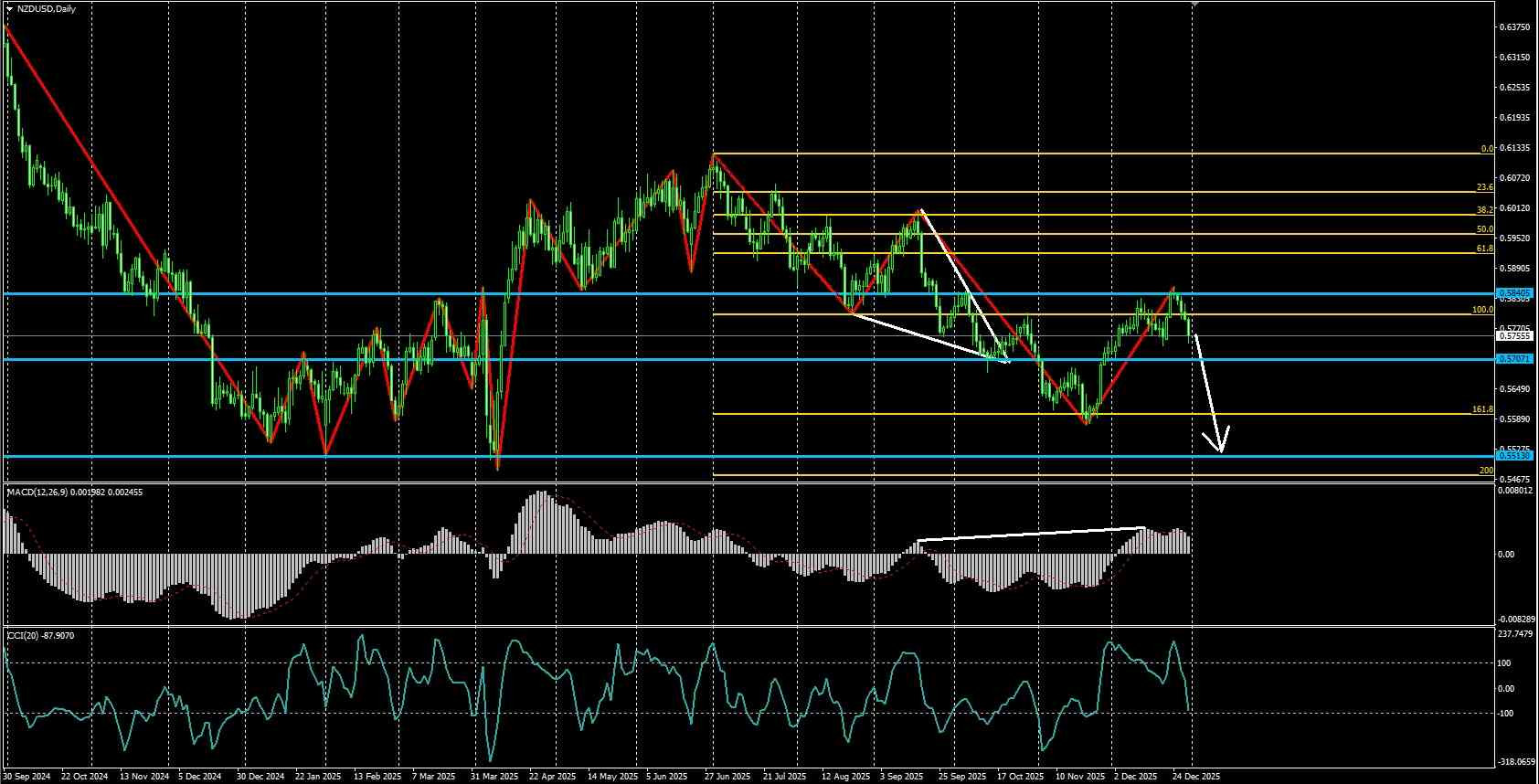The height and width of the screenshot is (784, 1539).
Task: Click the 10 Nov 2025 date label
Action: pos(1079,777)
